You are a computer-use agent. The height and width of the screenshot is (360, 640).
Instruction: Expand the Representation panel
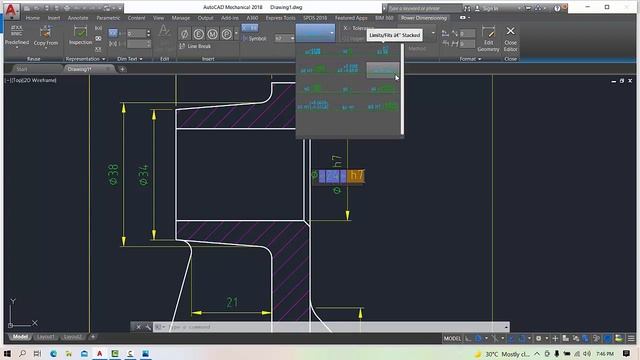coord(85,59)
